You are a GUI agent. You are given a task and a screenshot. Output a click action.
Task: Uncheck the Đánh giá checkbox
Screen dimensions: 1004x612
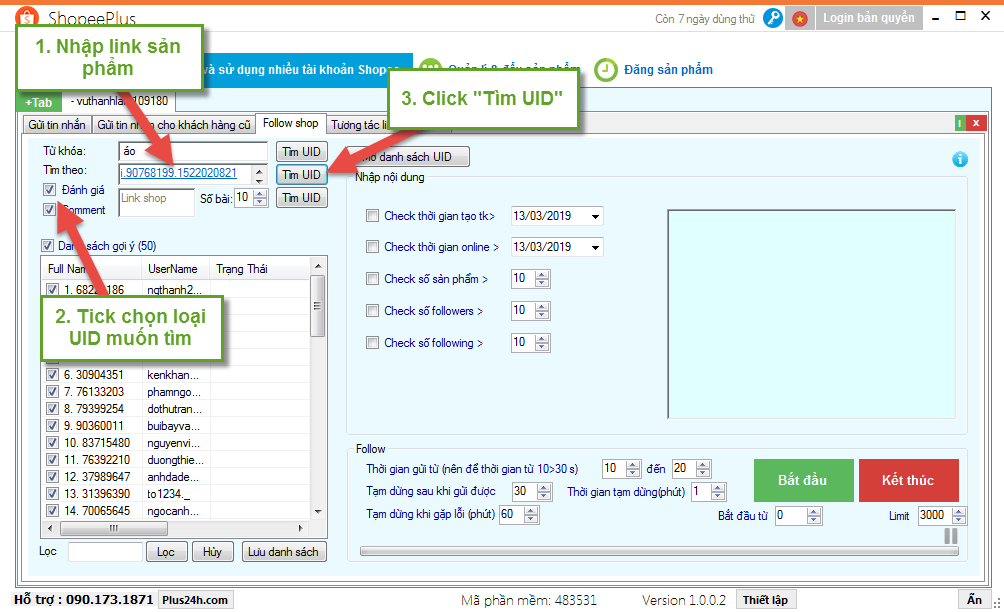tap(50, 190)
